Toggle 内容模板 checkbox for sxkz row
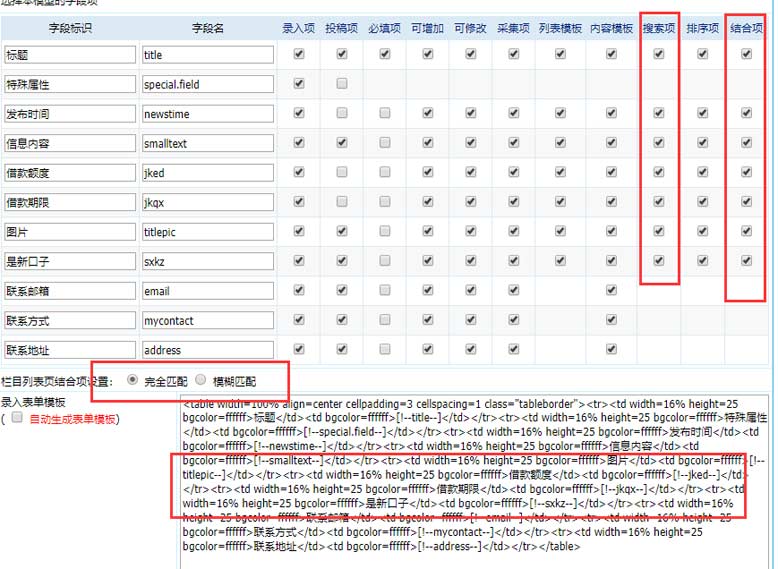The image size is (778, 569). (x=611, y=260)
